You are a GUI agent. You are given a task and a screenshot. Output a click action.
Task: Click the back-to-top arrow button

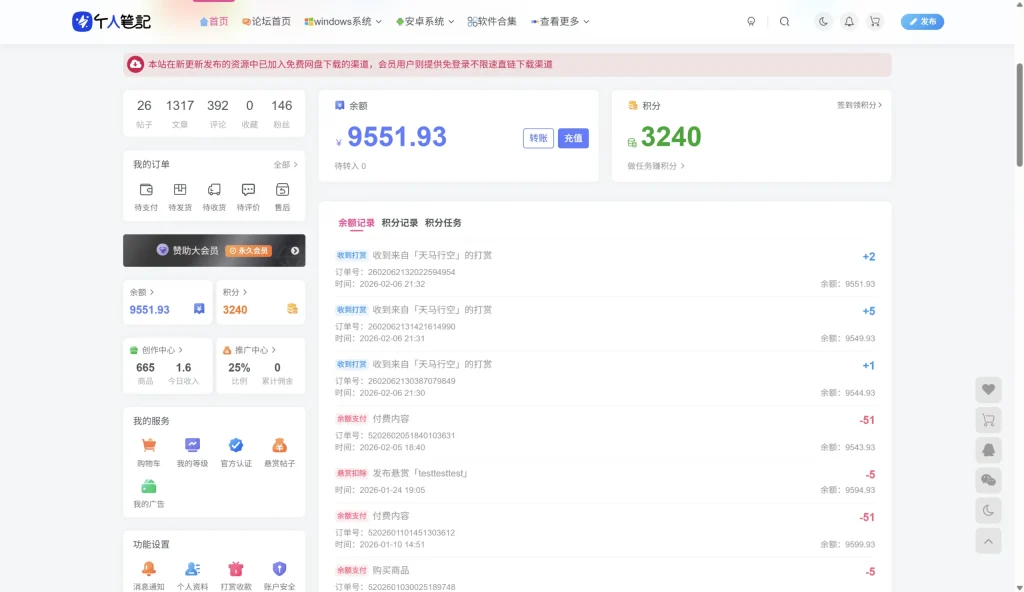click(x=988, y=541)
